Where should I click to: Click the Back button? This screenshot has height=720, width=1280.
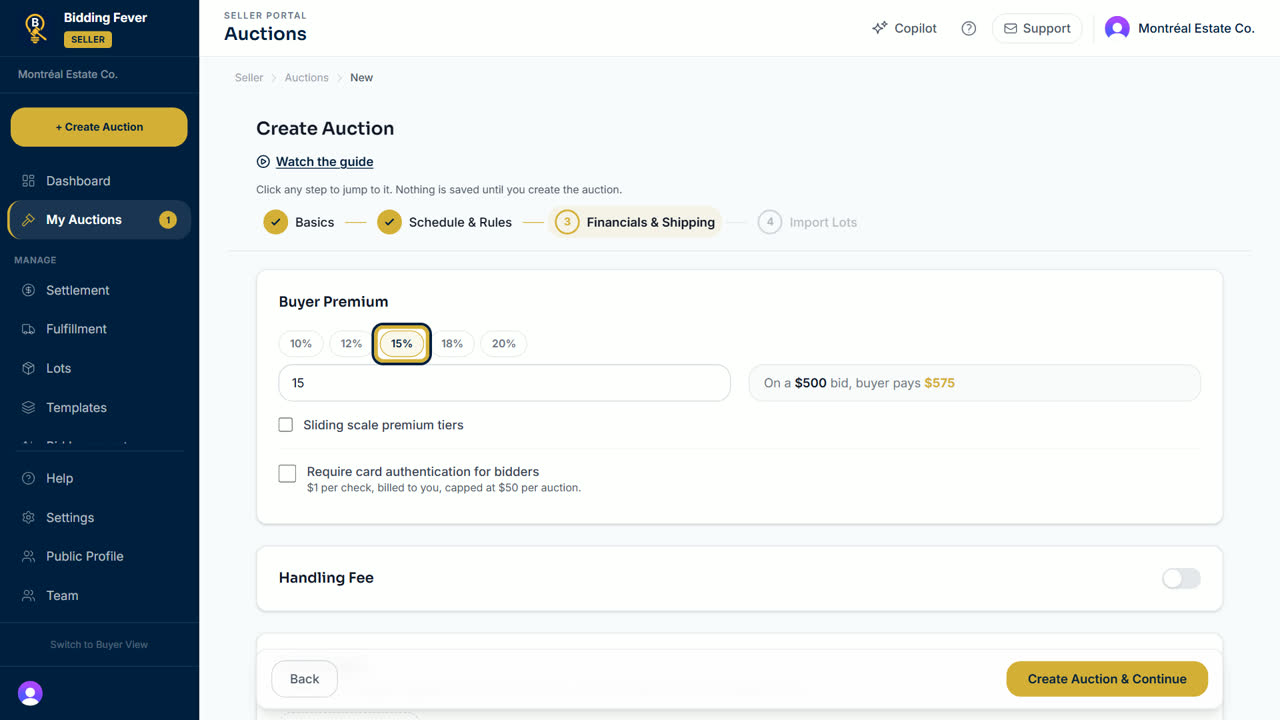pos(304,679)
